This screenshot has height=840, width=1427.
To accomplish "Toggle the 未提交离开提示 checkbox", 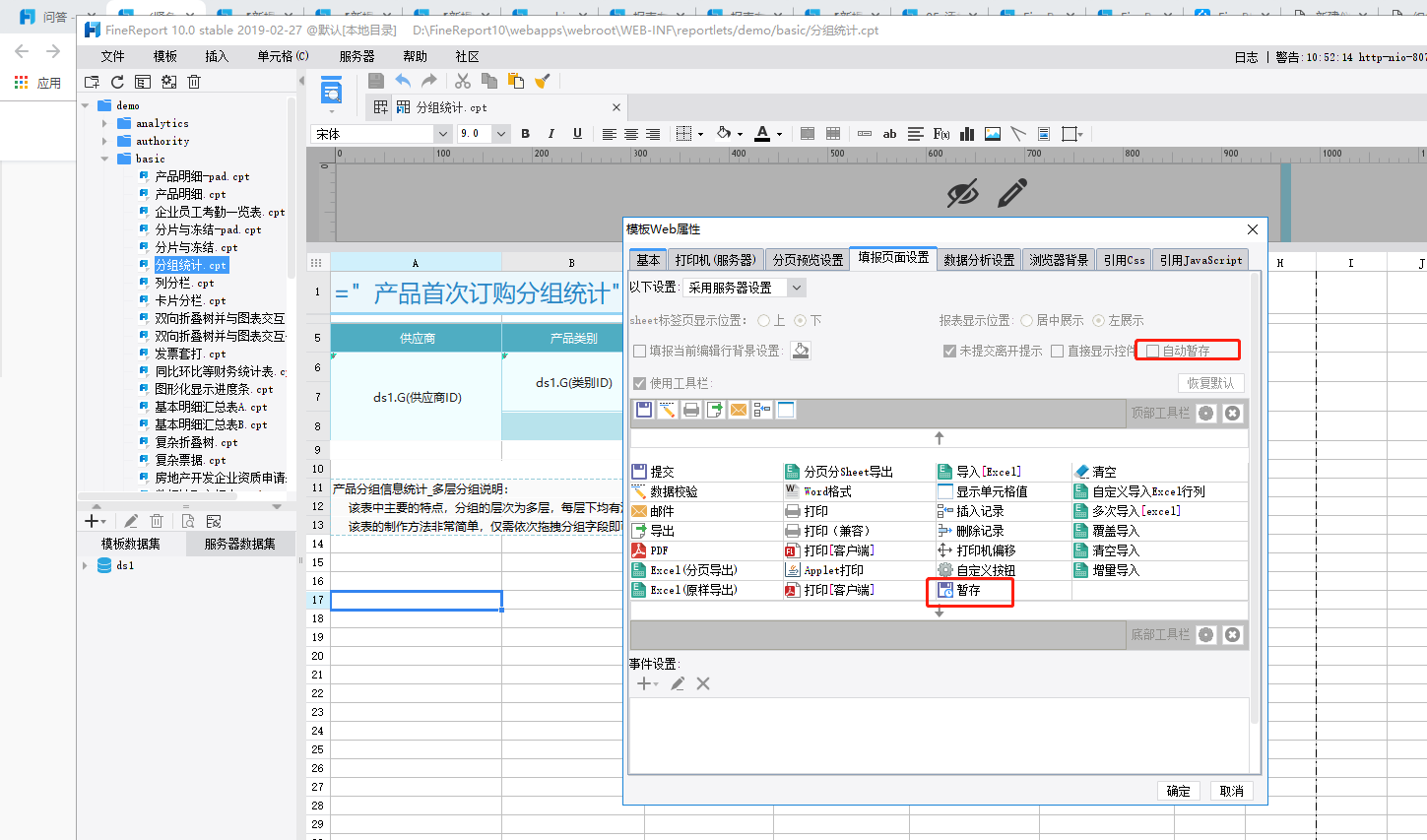I will coord(949,351).
